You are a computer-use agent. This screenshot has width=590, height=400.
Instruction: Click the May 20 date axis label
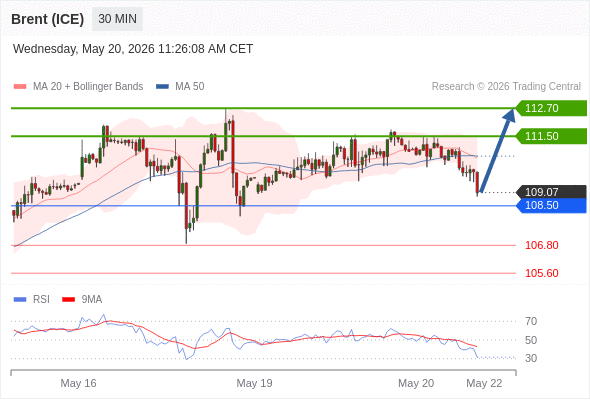click(416, 383)
